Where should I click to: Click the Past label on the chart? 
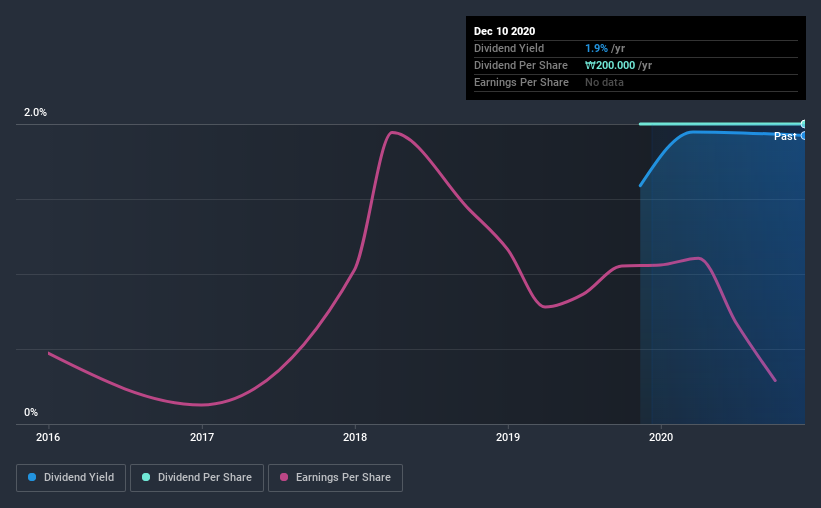point(785,136)
